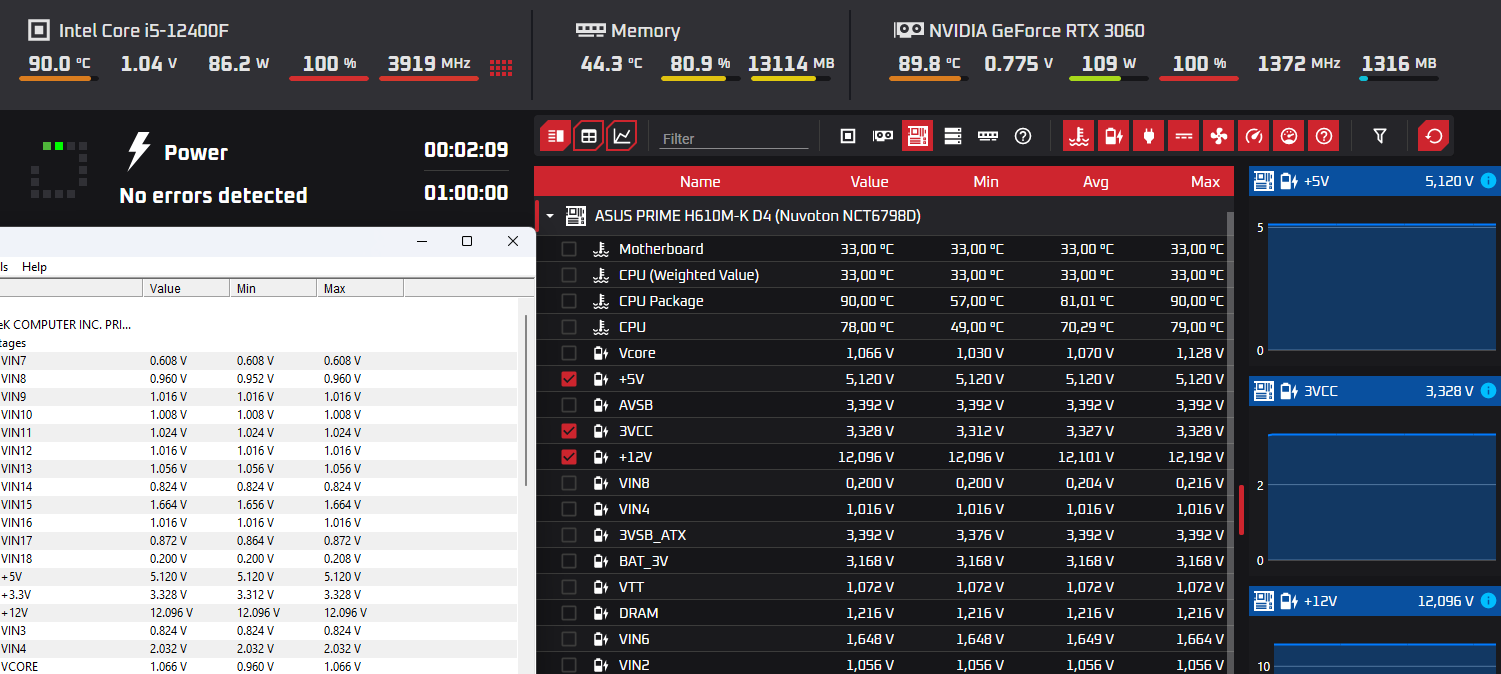
Task: Click the red CPU core grid icon
Action: [x=501, y=68]
